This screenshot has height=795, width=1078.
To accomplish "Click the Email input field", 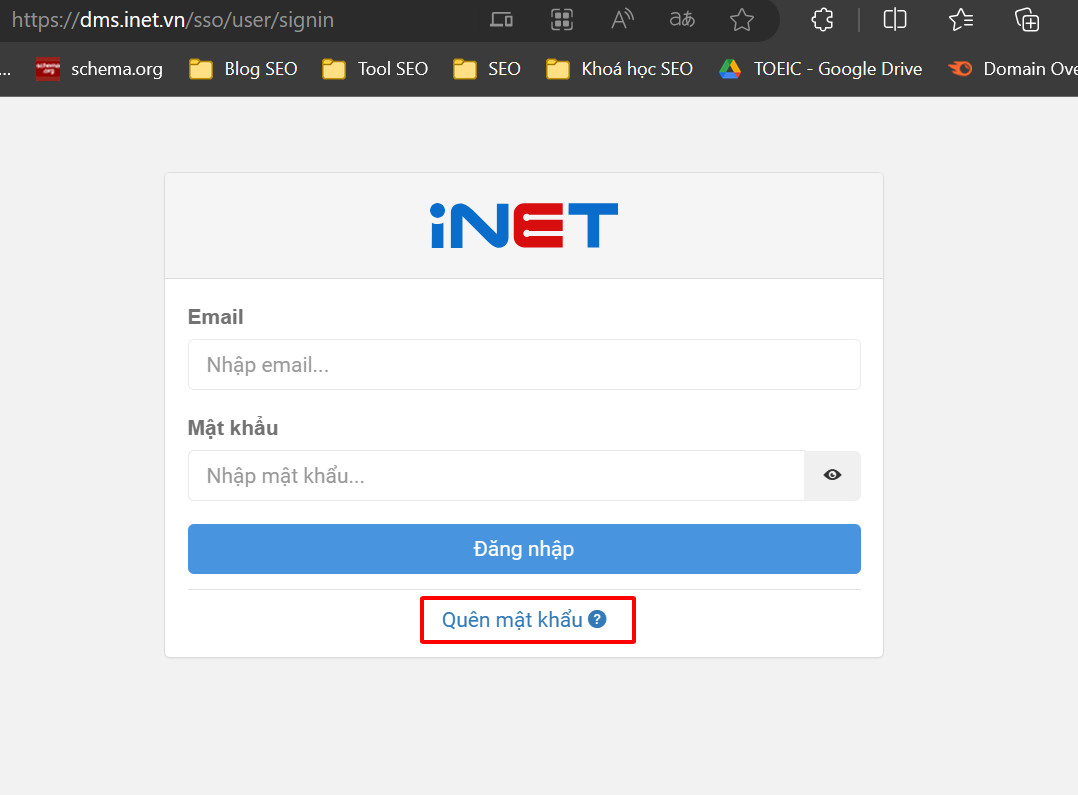I will [x=524, y=364].
